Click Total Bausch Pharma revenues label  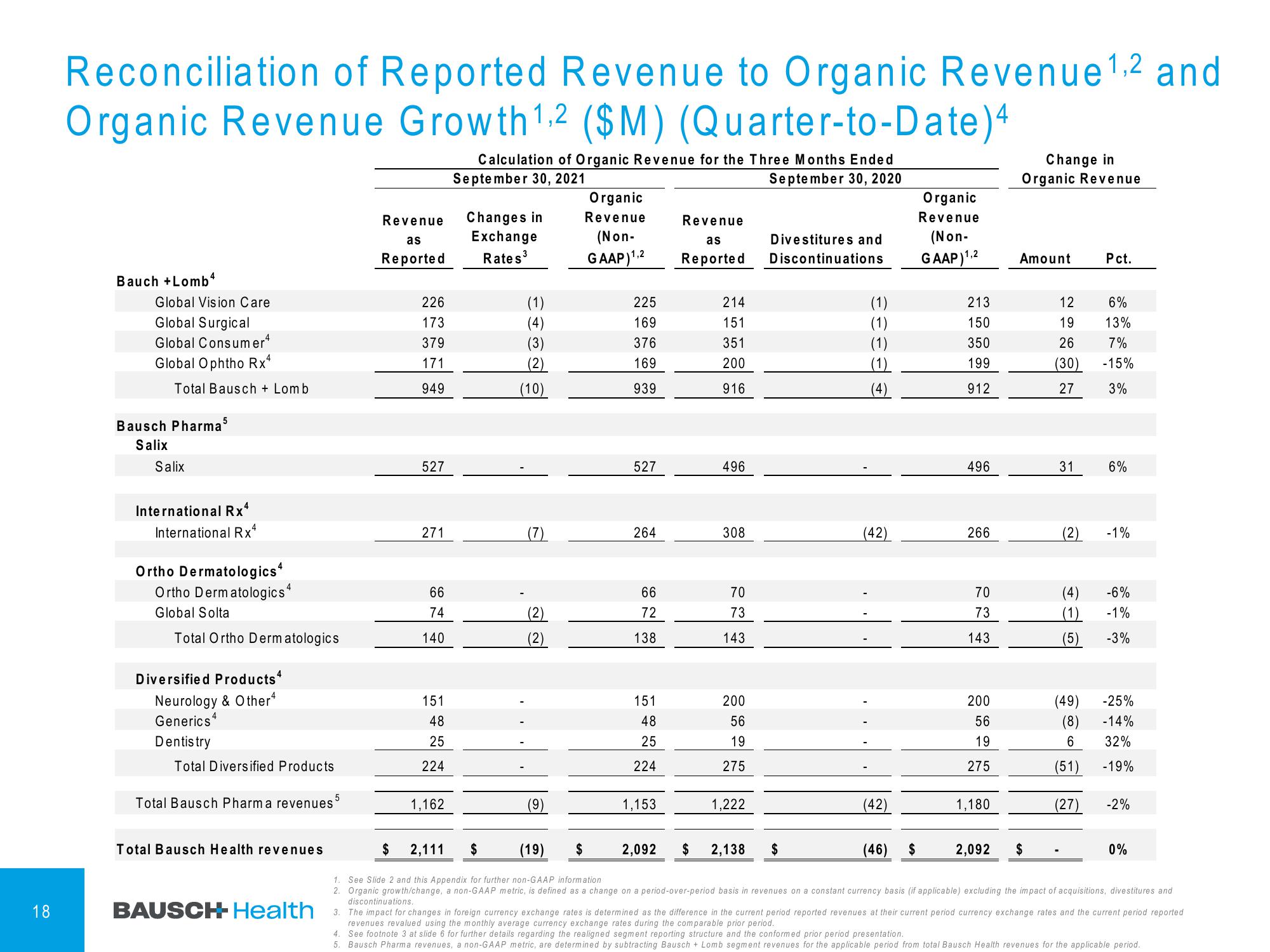pyautogui.click(x=239, y=803)
